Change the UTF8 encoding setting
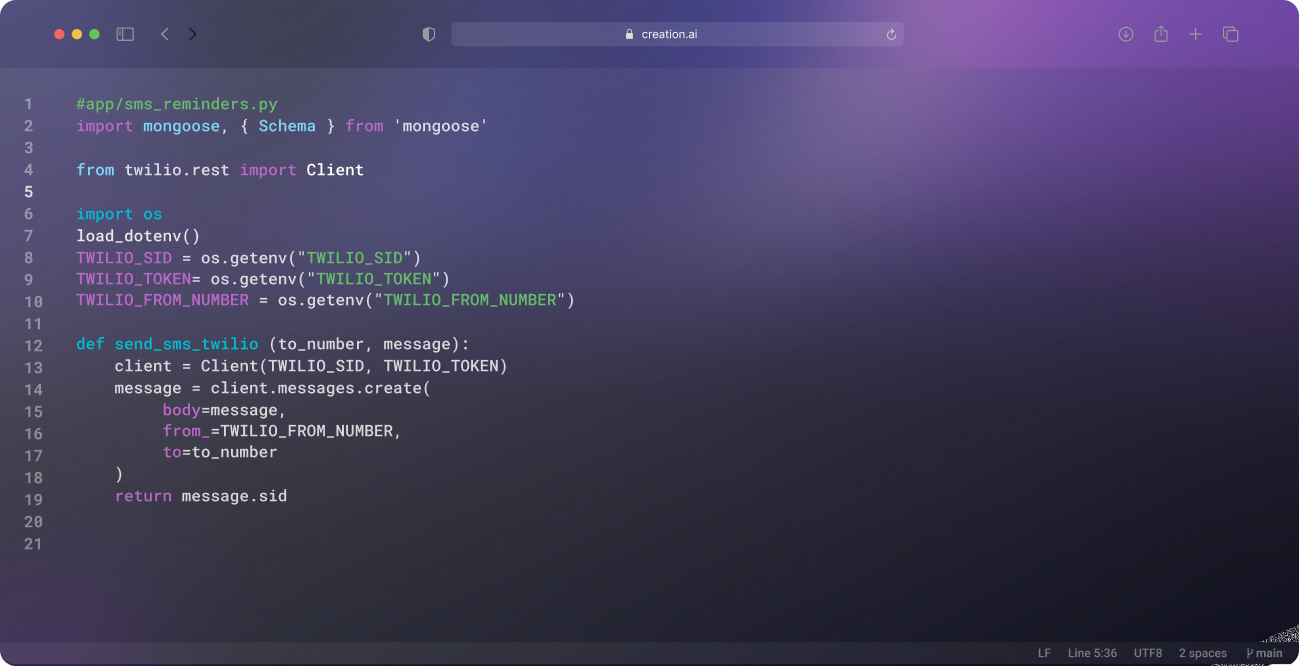 (x=1148, y=653)
